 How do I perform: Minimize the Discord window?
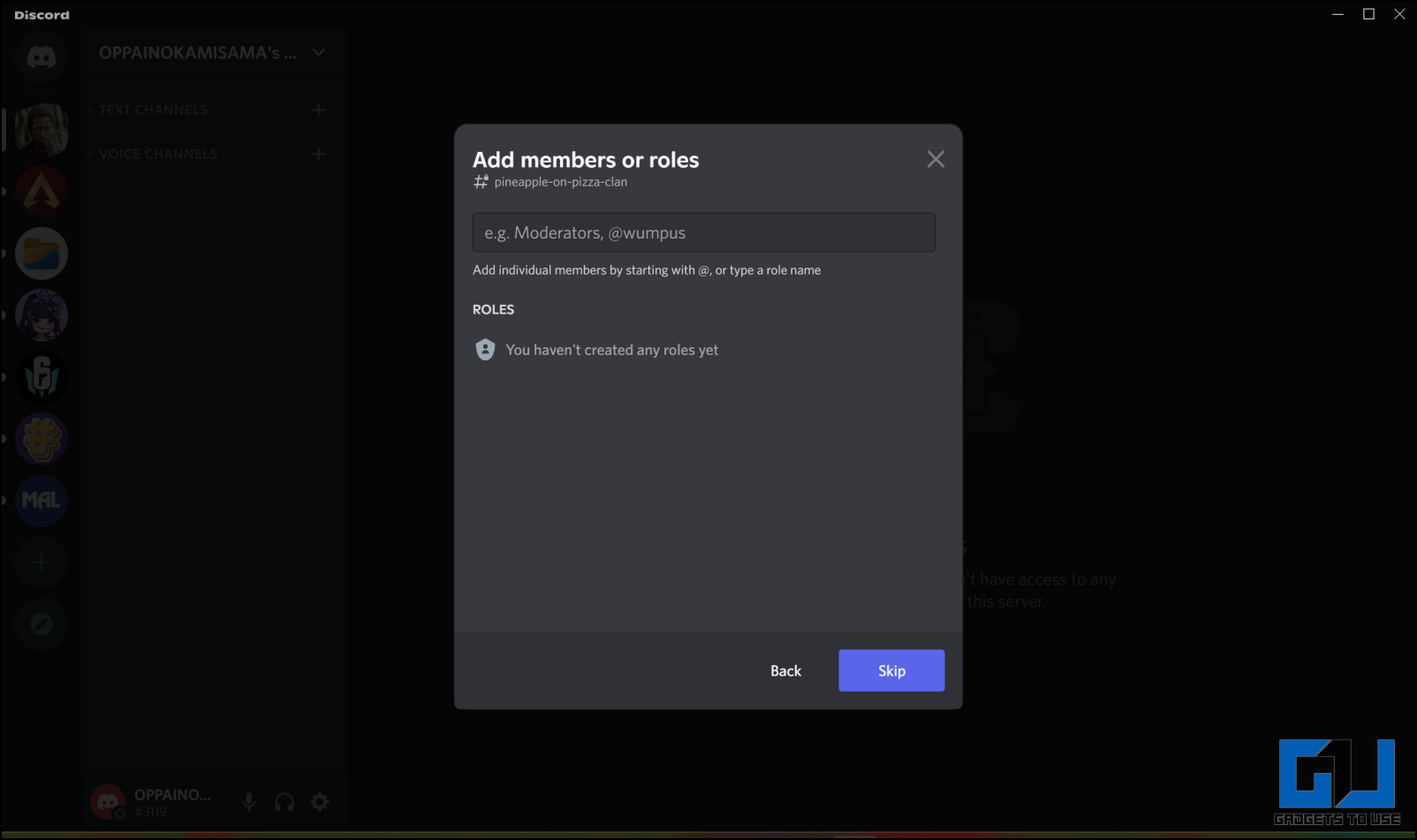click(1338, 14)
